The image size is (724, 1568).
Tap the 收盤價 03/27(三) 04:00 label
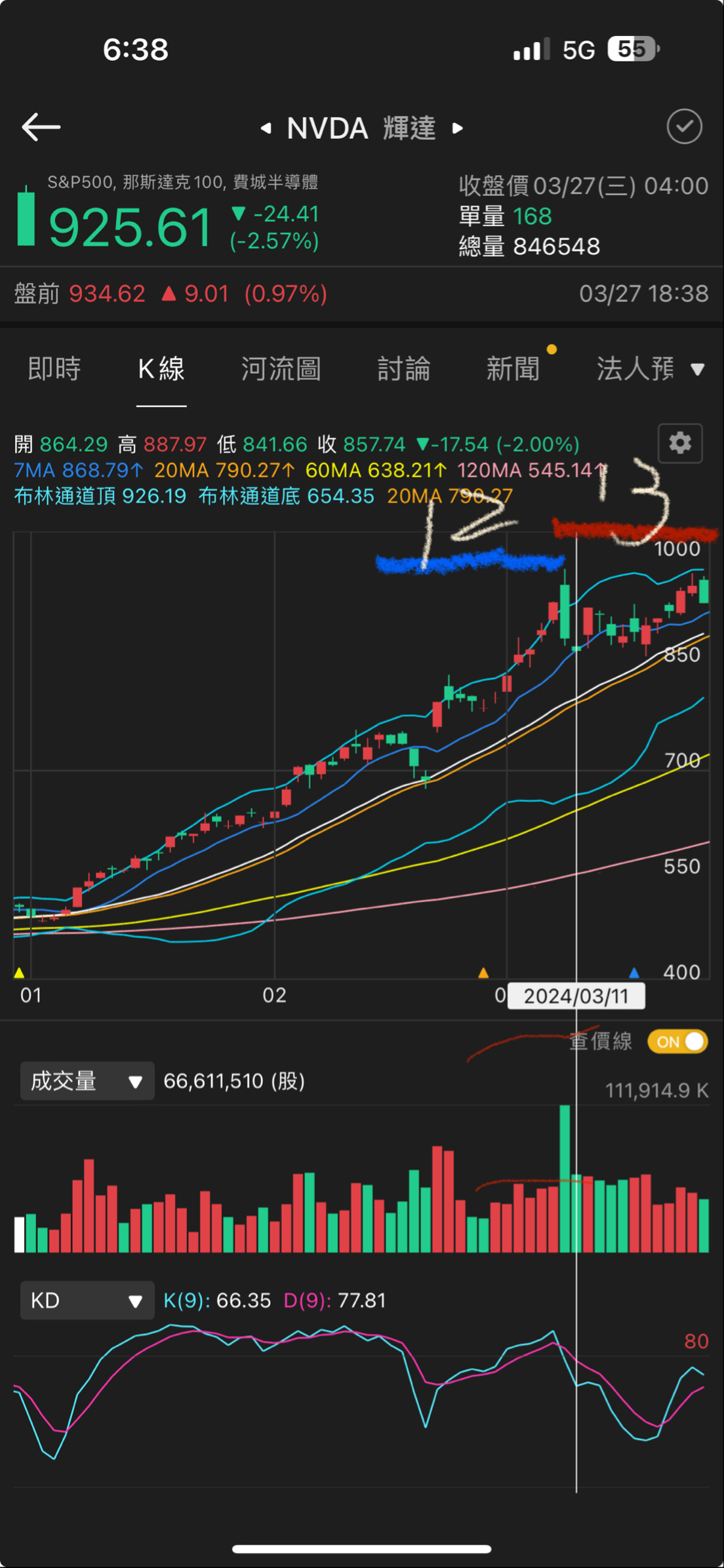583,186
